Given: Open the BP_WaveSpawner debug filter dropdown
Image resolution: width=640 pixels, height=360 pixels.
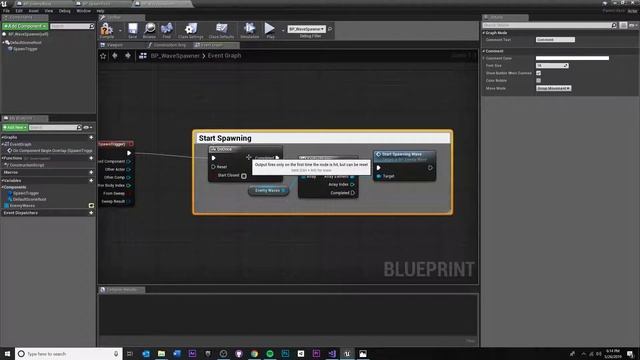Looking at the screenshot, I should (x=307, y=29).
